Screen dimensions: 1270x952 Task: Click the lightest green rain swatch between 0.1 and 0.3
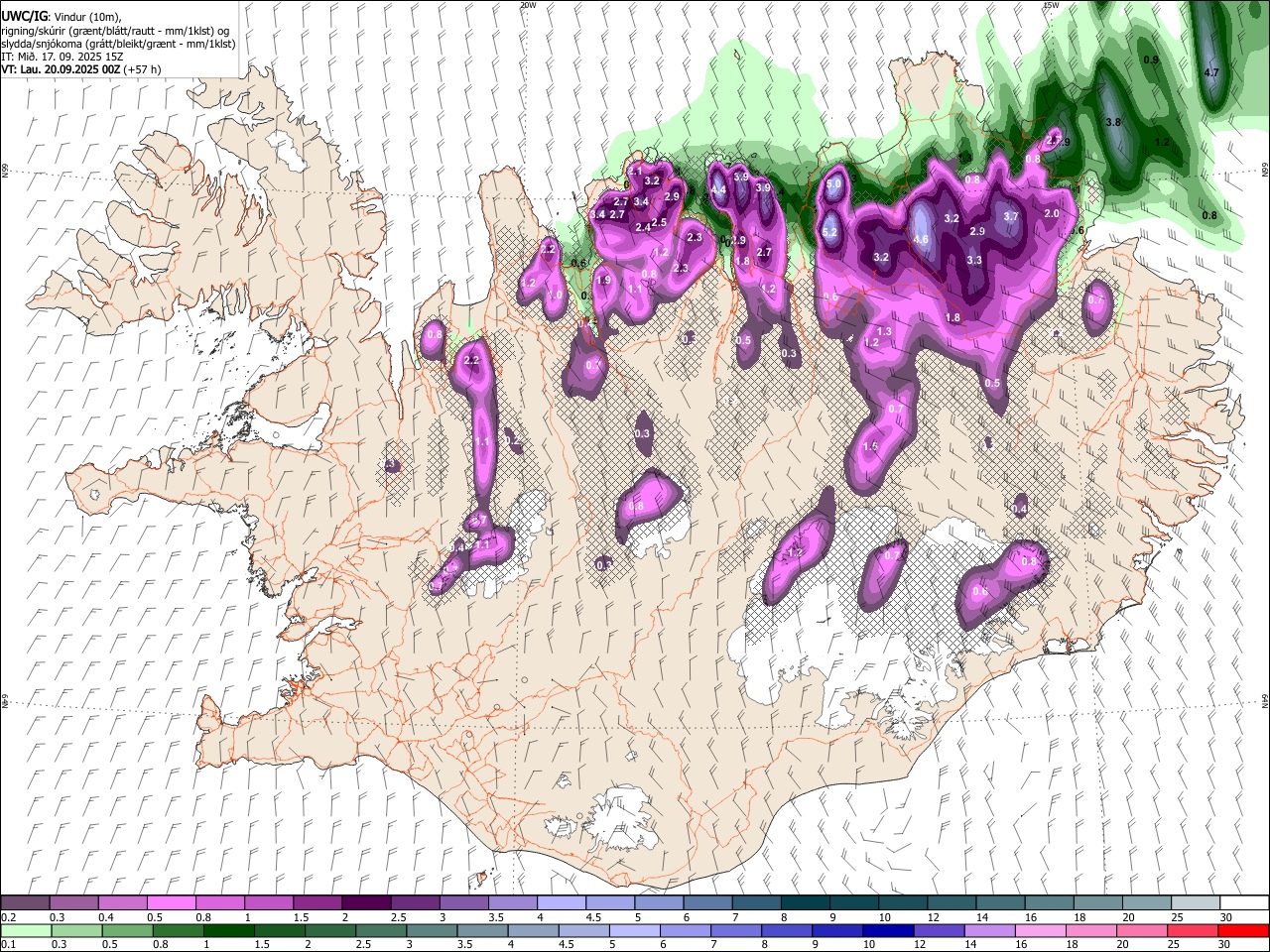(27, 930)
